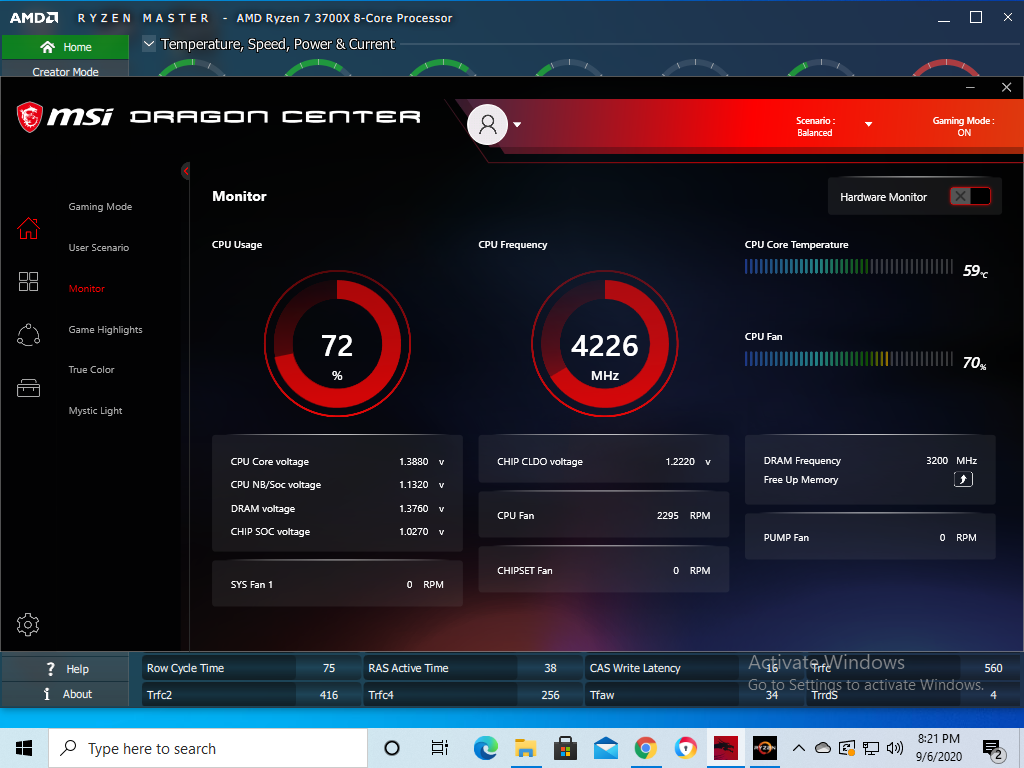This screenshot has width=1024, height=768.
Task: Open the toolbox icon in sidebar
Action: tap(28, 388)
